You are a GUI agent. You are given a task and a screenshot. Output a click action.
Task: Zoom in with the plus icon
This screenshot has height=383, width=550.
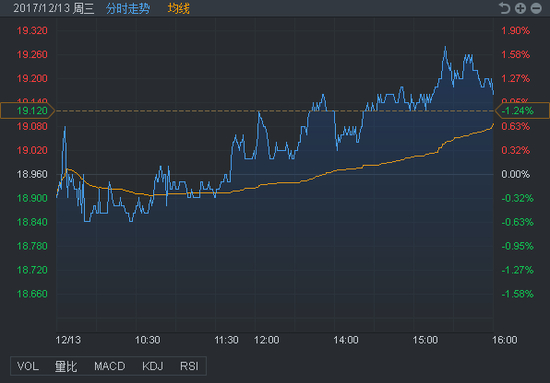click(x=520, y=8)
